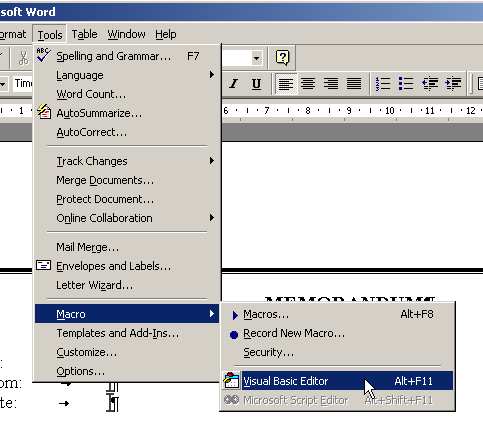Start Record New Macro

337,333
